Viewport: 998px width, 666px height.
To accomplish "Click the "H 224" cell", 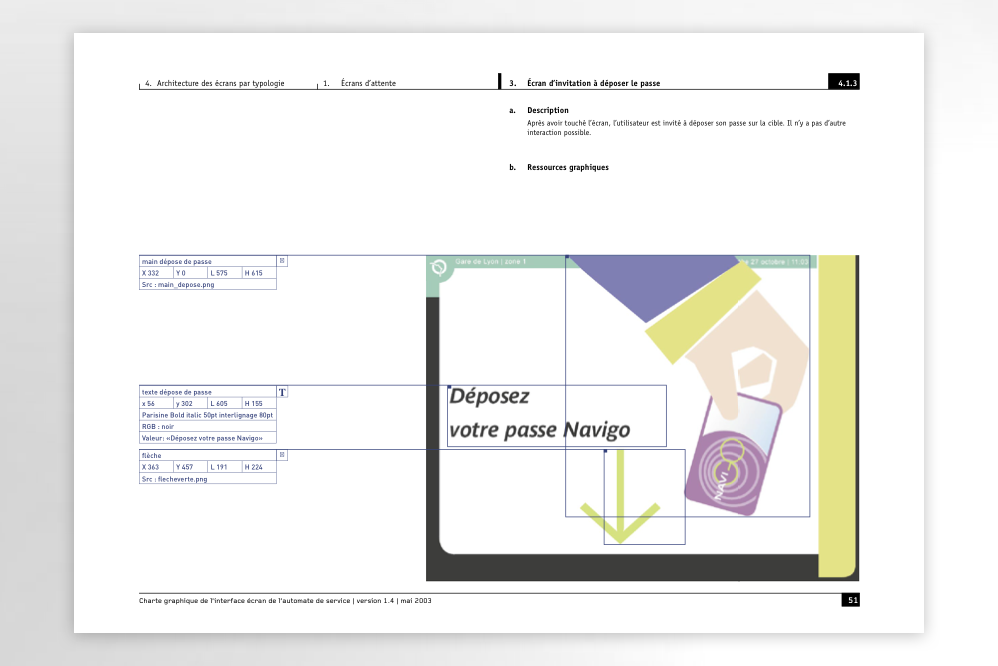I will coord(259,467).
